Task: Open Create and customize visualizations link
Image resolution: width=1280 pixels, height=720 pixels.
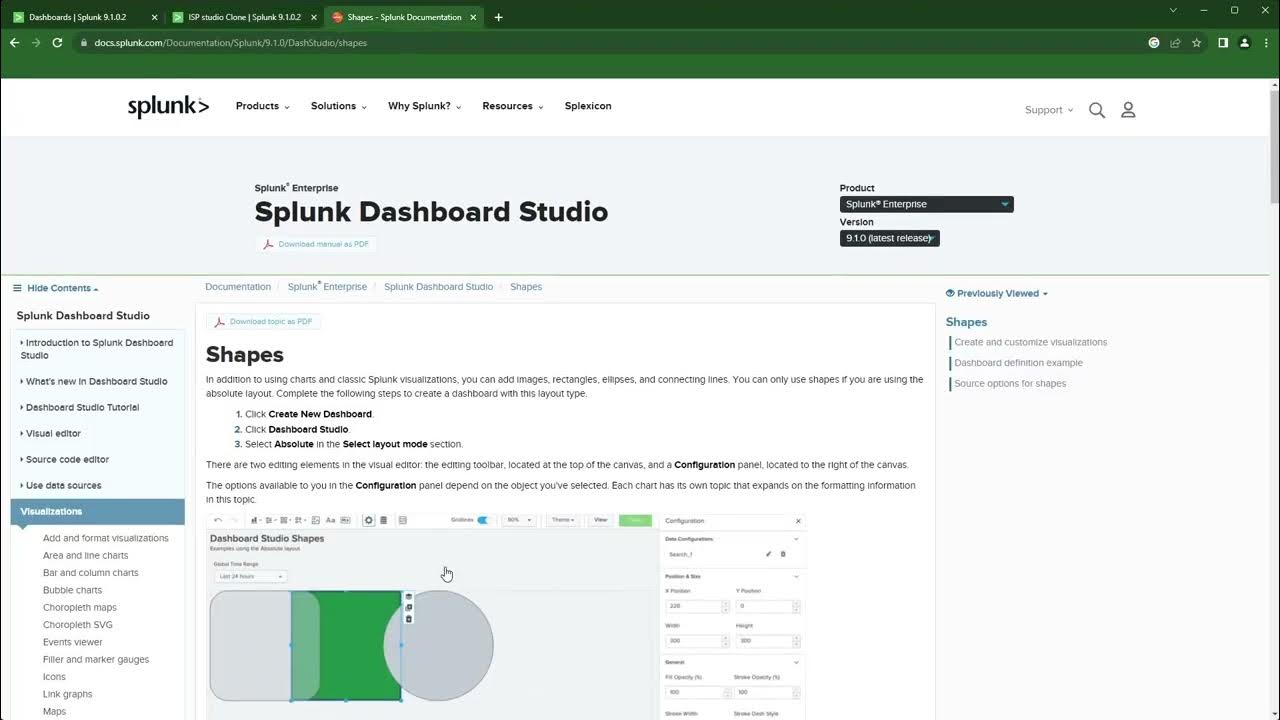Action: [1030, 342]
